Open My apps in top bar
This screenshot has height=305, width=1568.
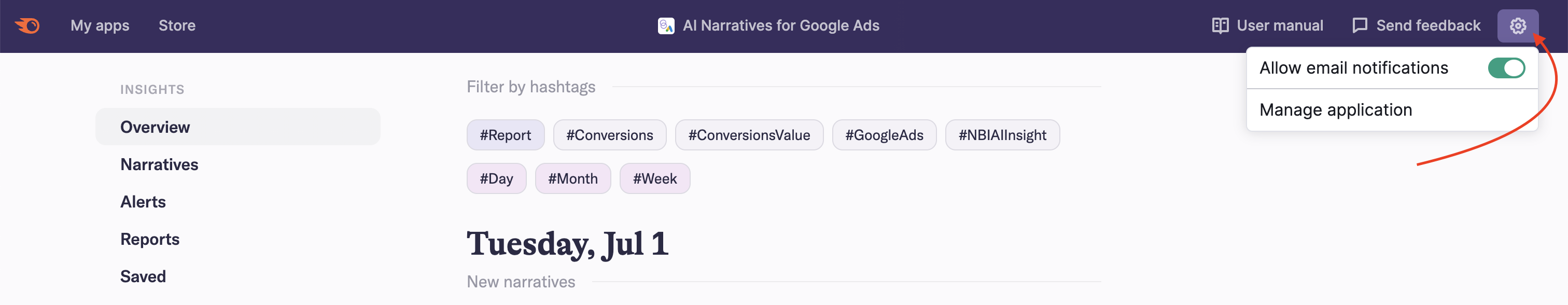(100, 25)
